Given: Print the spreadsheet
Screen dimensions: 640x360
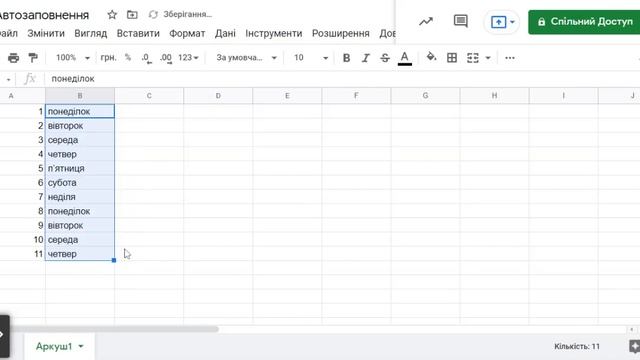Looking at the screenshot, I should [x=13, y=58].
